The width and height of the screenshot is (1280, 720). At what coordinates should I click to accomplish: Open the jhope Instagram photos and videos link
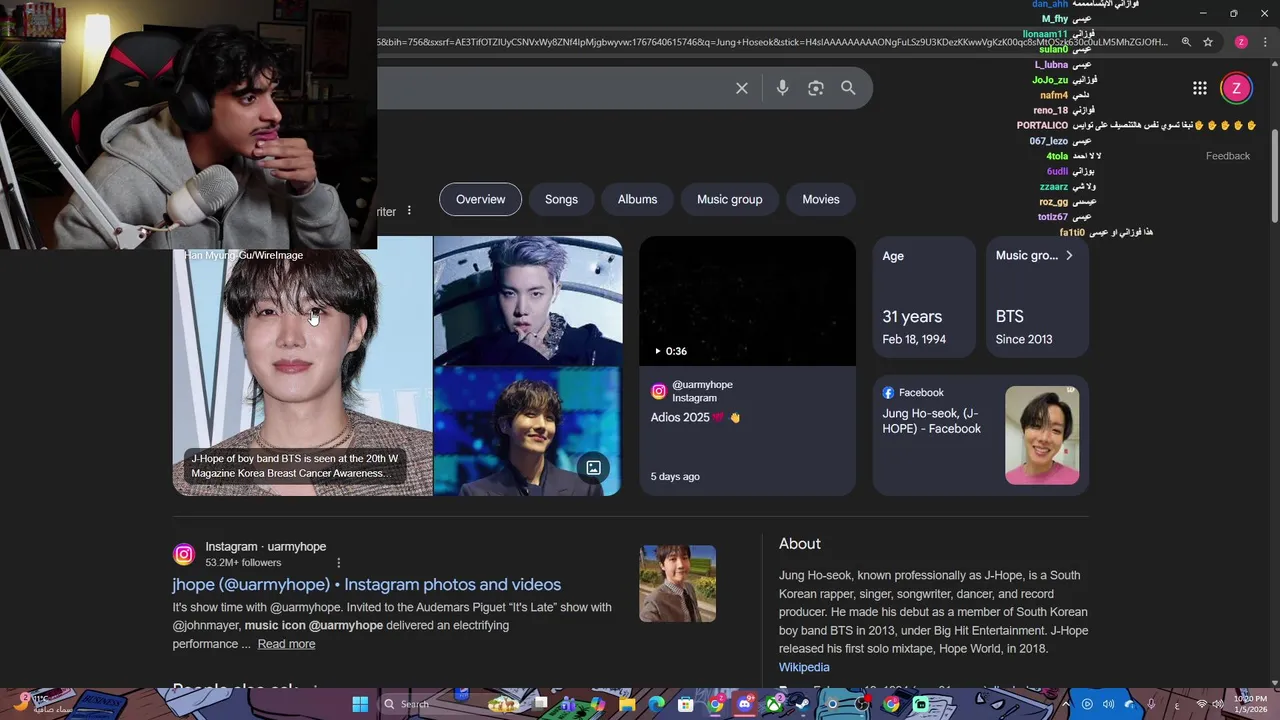(x=367, y=584)
